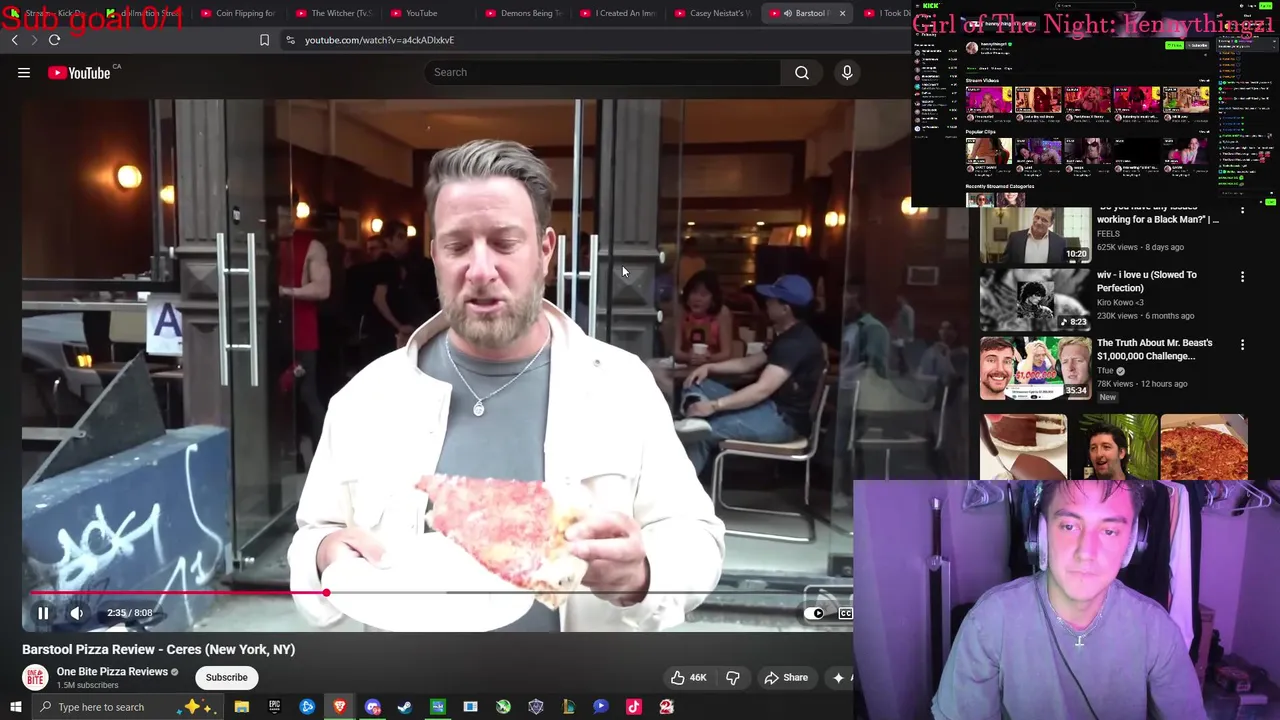The height and width of the screenshot is (720, 1280).
Task: Switch to The Witcher browser tab
Action: click(333, 13)
